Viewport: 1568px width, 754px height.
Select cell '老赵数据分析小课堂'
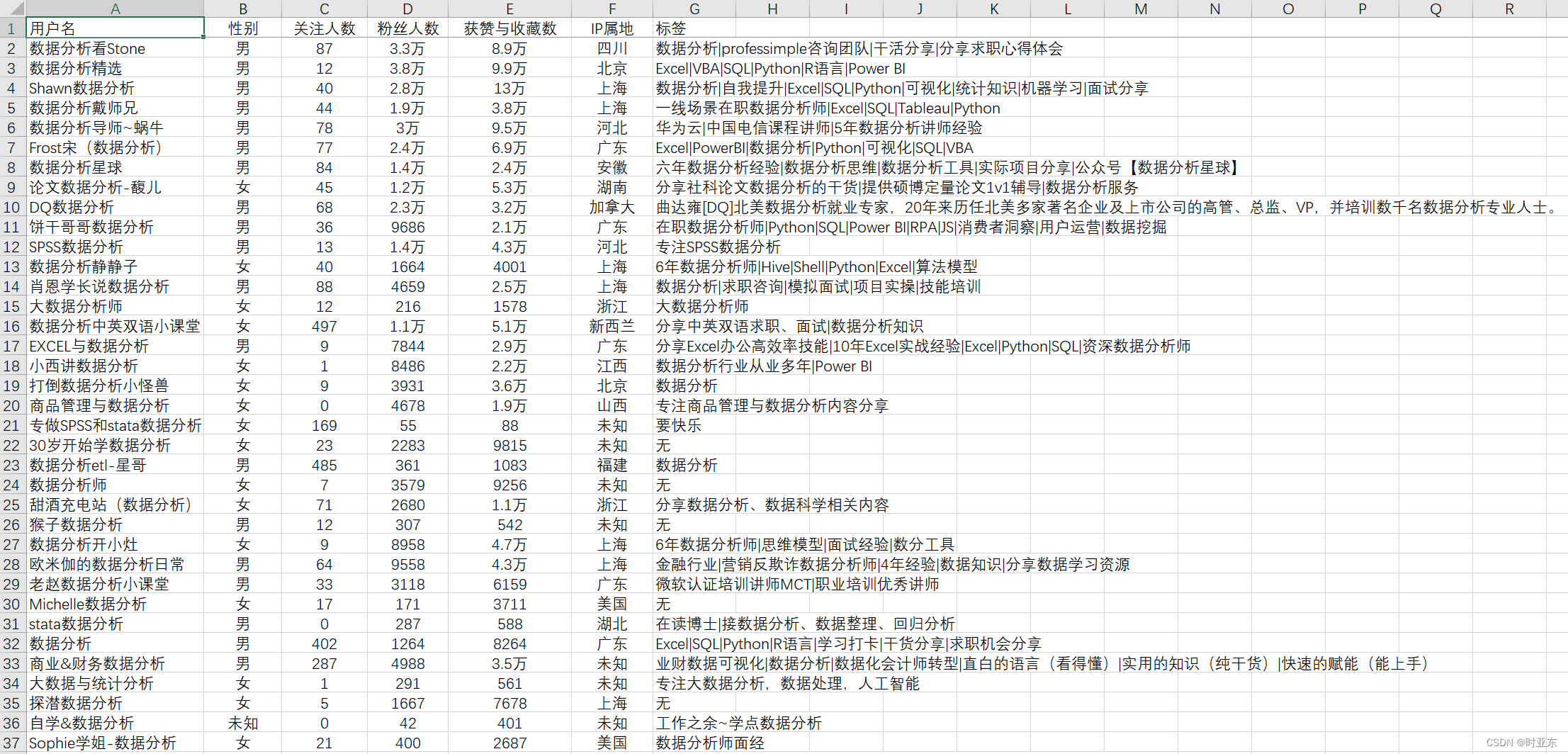[x=115, y=585]
